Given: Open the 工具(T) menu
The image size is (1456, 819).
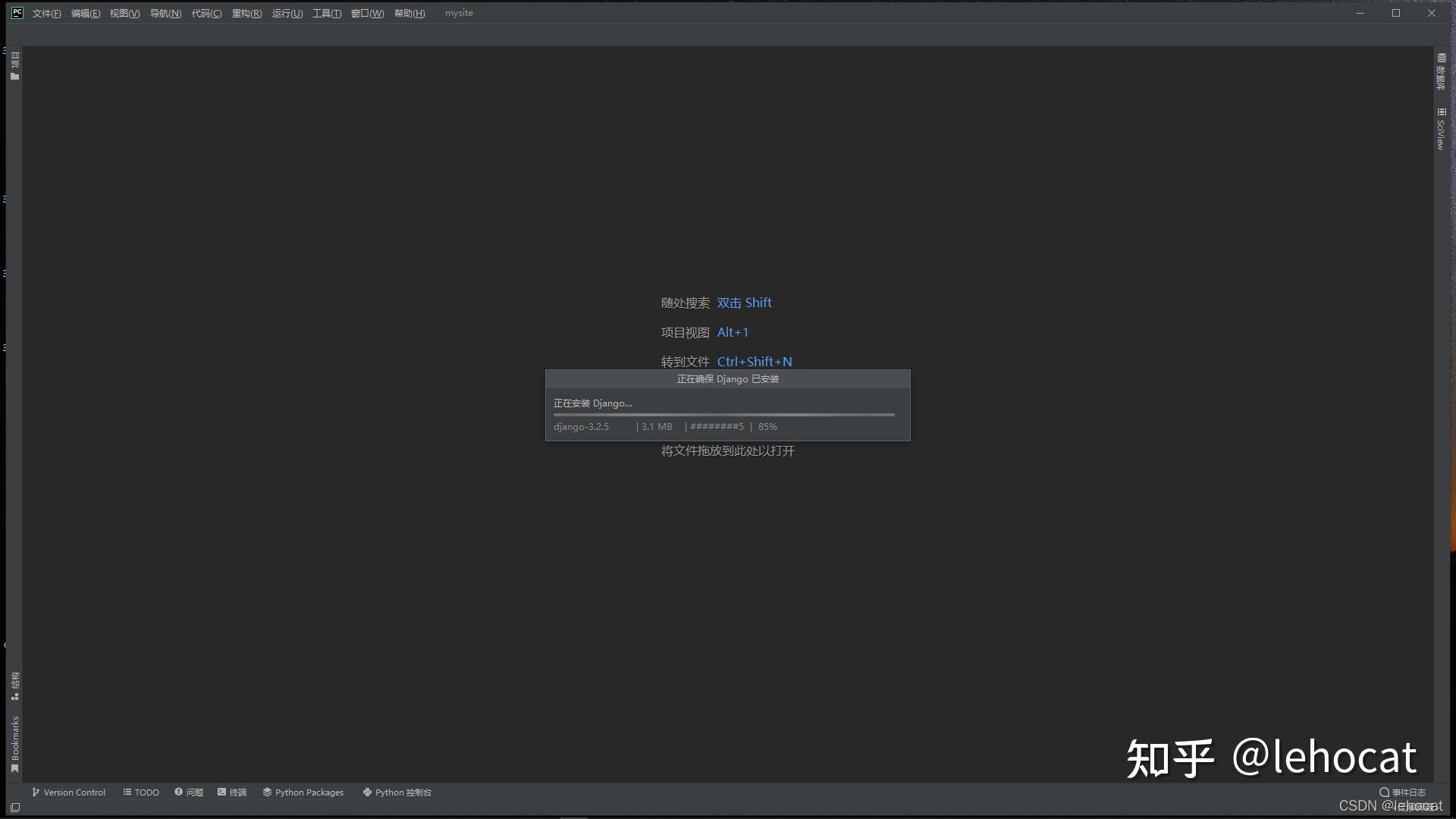Looking at the screenshot, I should tap(327, 14).
